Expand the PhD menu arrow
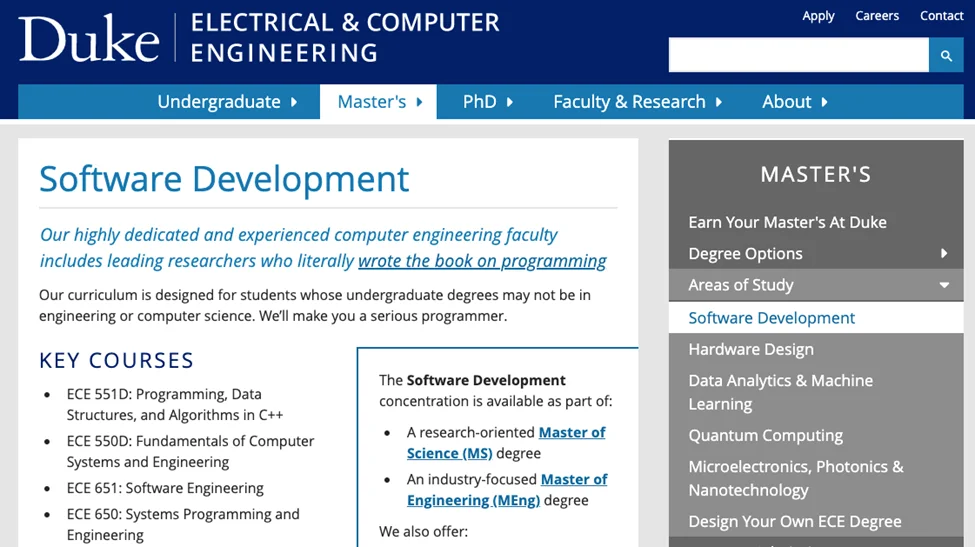The height and width of the screenshot is (547, 975). coord(510,102)
